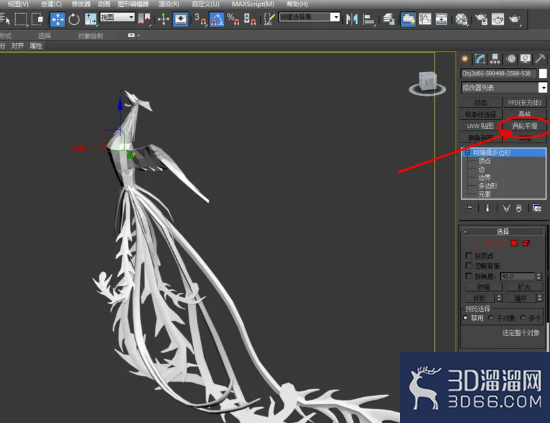Click the 挤出 Extrude modifier button
This screenshot has width=550, height=423.
481,103
